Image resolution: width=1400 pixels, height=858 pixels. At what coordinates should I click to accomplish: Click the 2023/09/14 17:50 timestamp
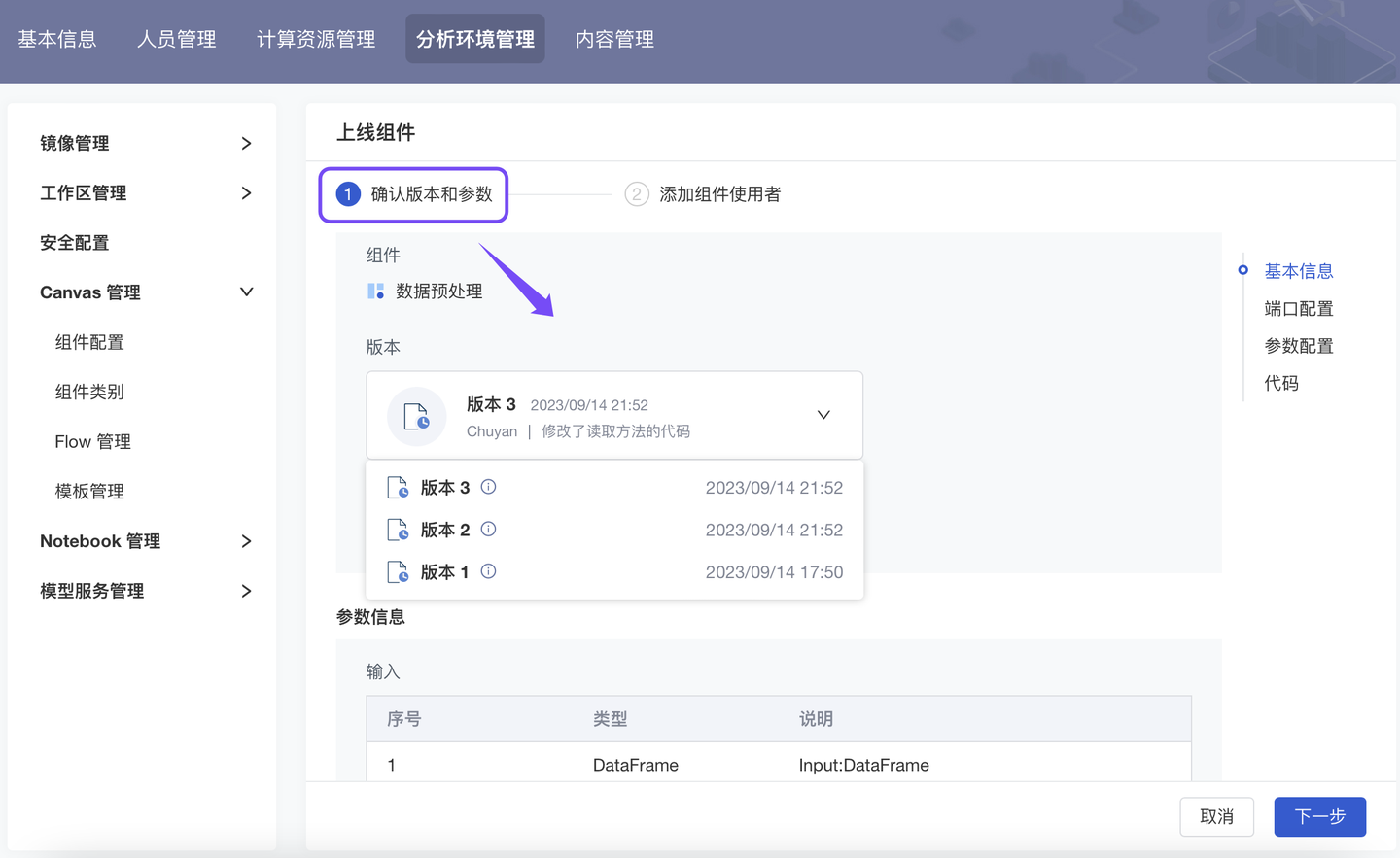(775, 572)
